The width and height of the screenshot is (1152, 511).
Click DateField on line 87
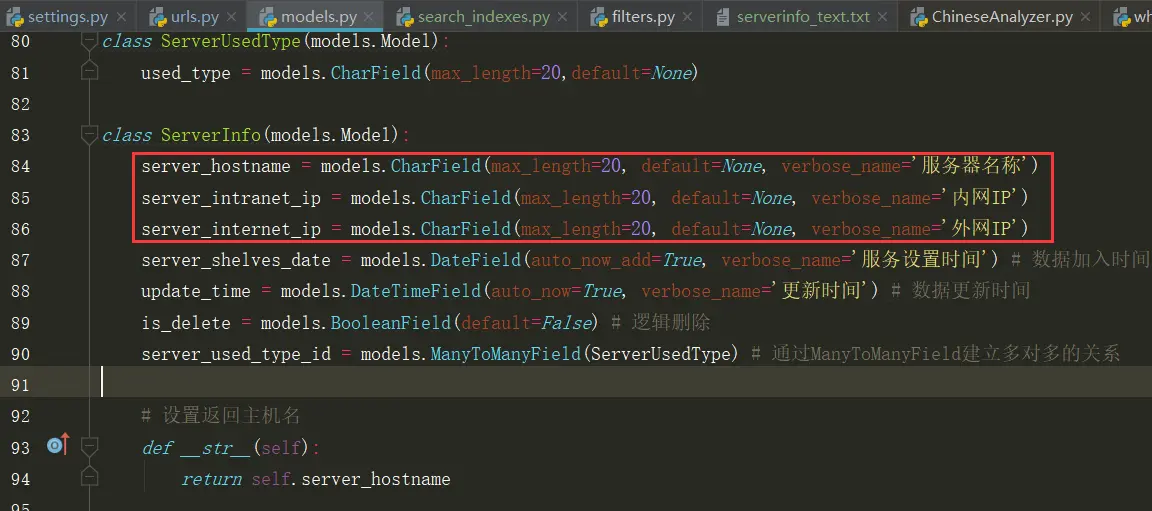pos(475,260)
